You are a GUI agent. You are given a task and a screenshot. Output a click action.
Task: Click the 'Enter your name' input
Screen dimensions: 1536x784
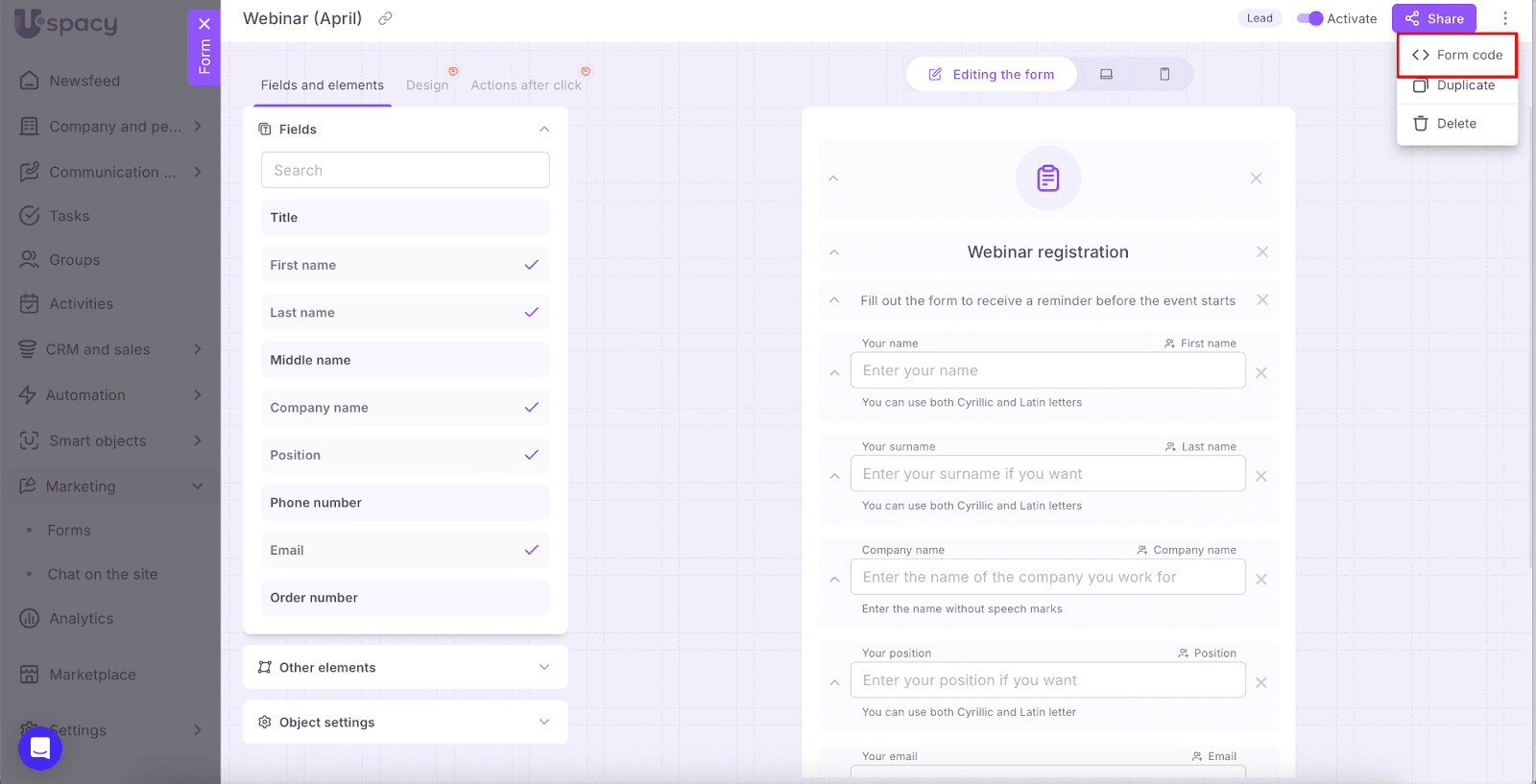tap(1048, 370)
